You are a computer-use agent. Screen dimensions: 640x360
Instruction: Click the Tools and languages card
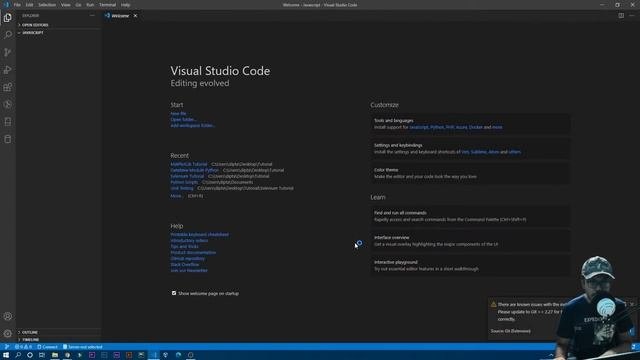[x=471, y=124]
